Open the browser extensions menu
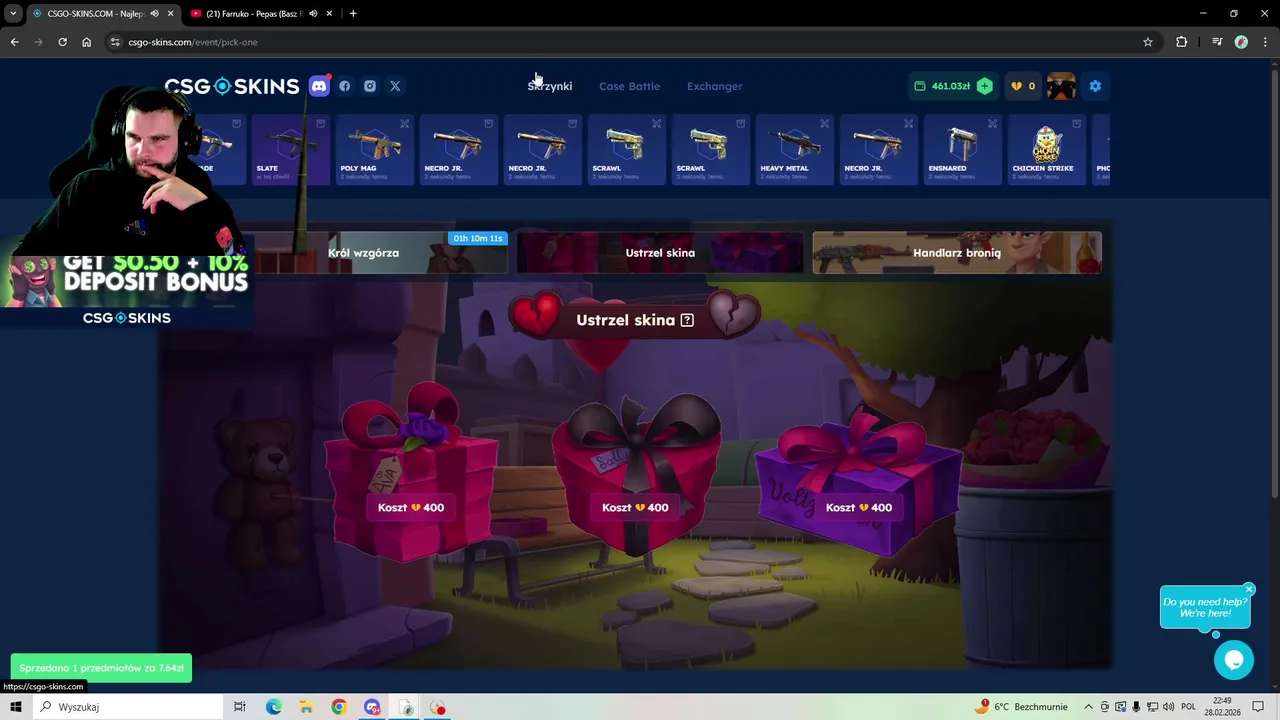The width and height of the screenshot is (1280, 720). [1182, 42]
